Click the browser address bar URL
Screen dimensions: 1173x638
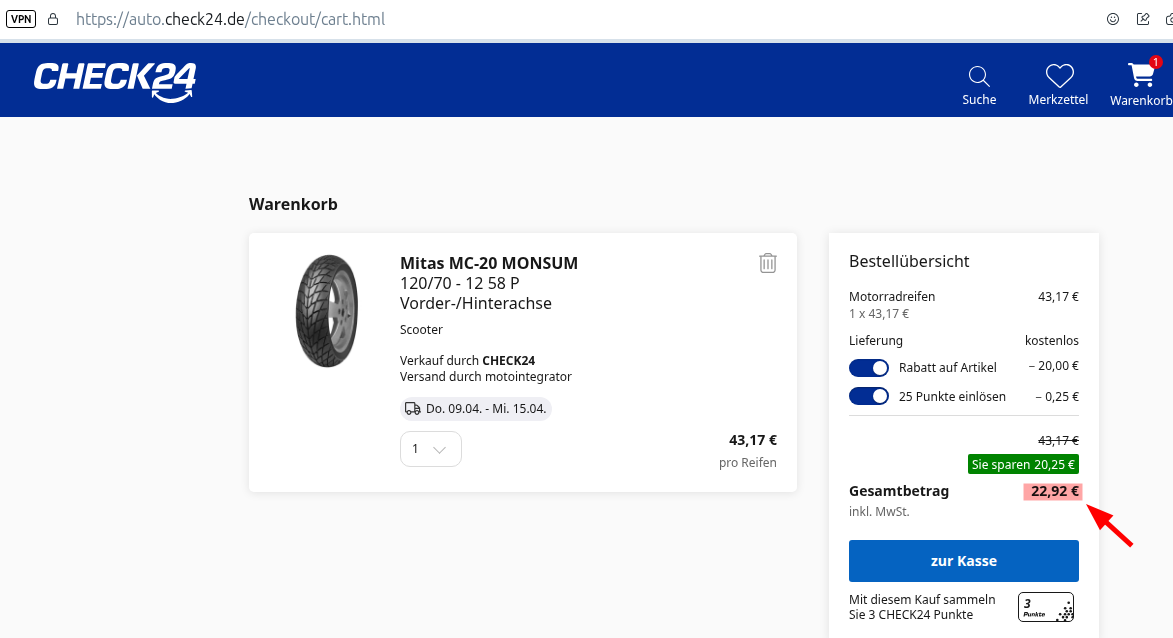(x=230, y=19)
